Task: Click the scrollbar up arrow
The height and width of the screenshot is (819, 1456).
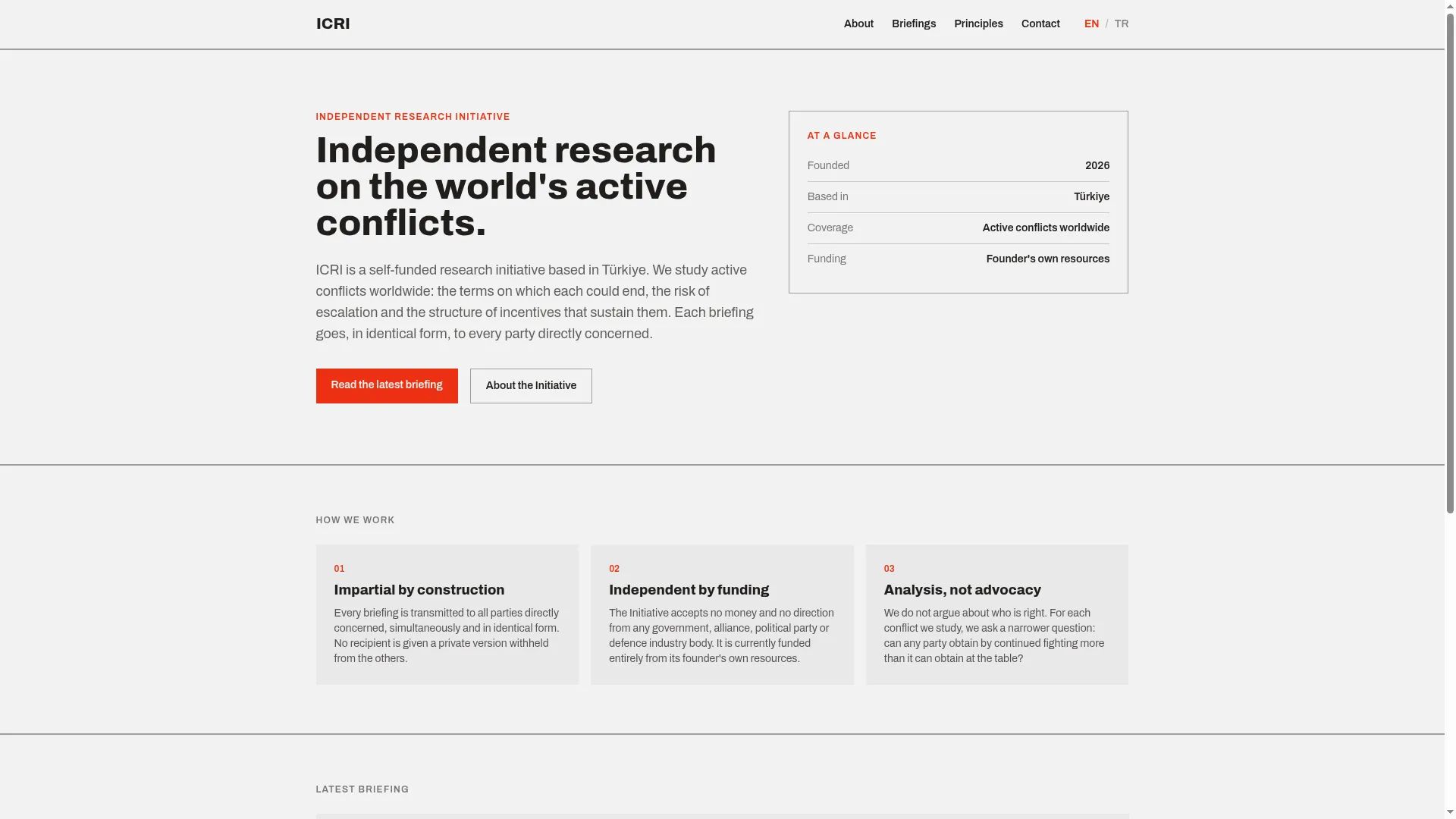Action: pos(1450,5)
